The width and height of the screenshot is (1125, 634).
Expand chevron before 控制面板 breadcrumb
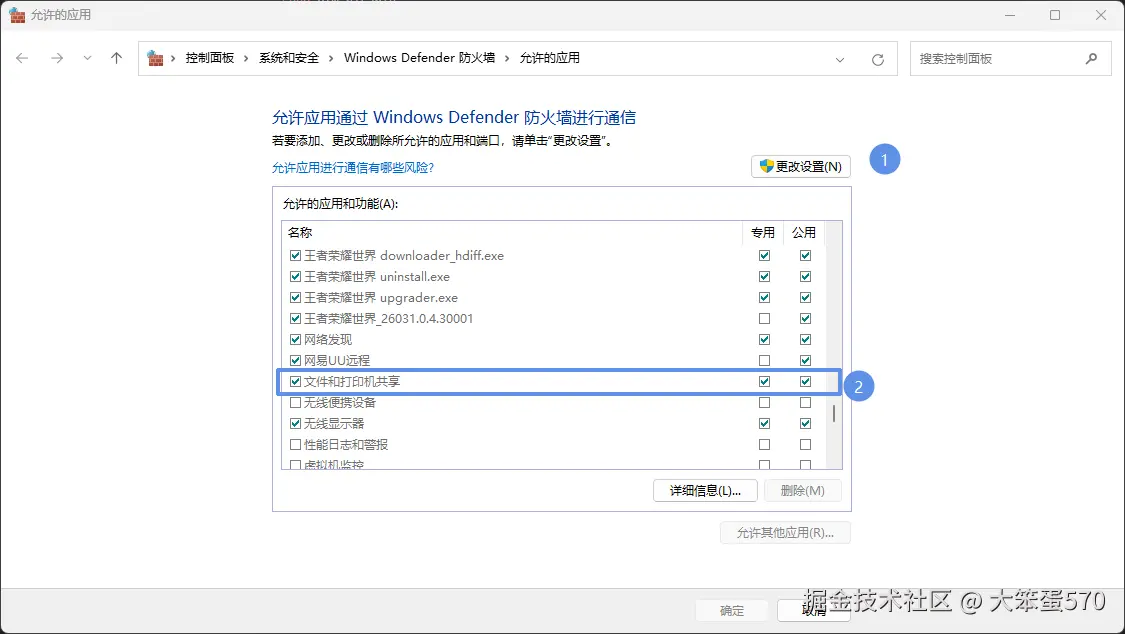point(173,58)
